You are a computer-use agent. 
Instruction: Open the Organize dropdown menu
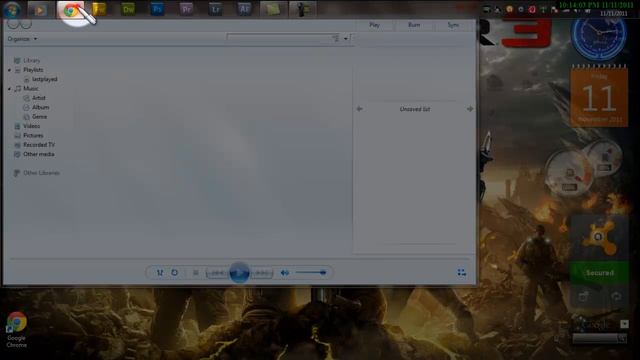tap(22, 39)
